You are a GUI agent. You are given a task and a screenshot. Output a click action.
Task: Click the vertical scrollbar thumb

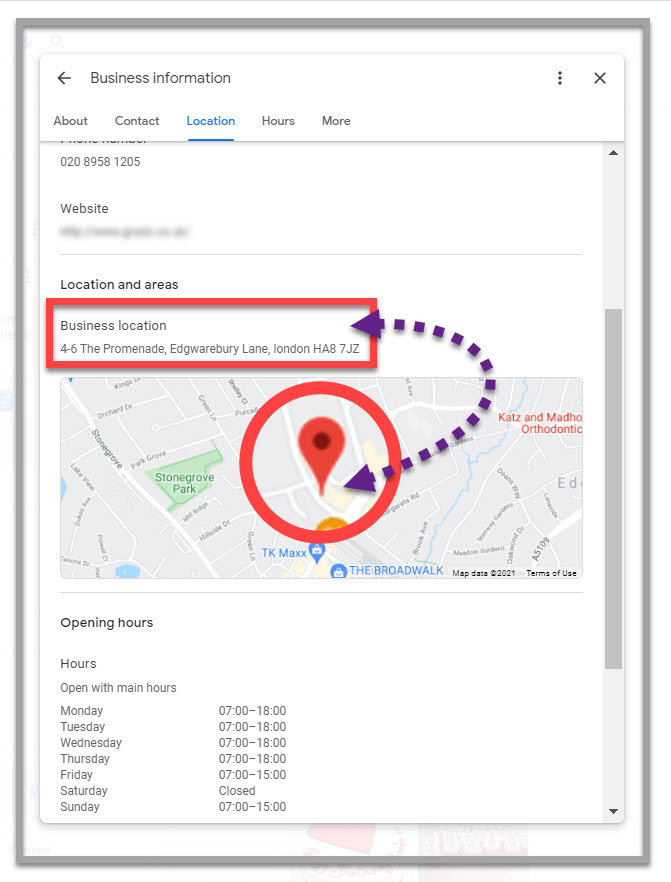[x=613, y=488]
